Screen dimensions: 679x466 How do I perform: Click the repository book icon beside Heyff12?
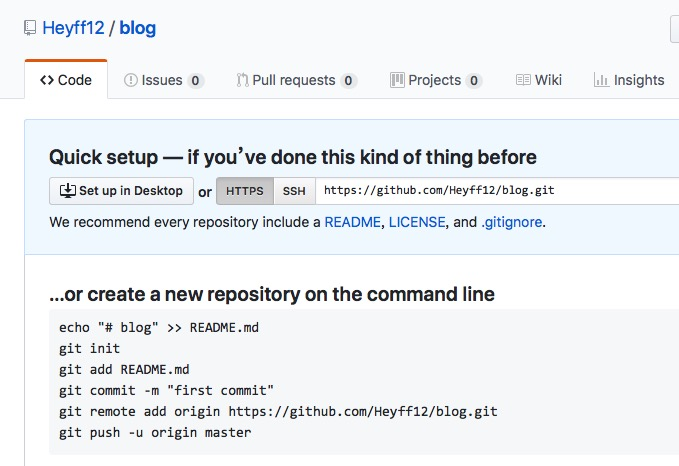31,28
